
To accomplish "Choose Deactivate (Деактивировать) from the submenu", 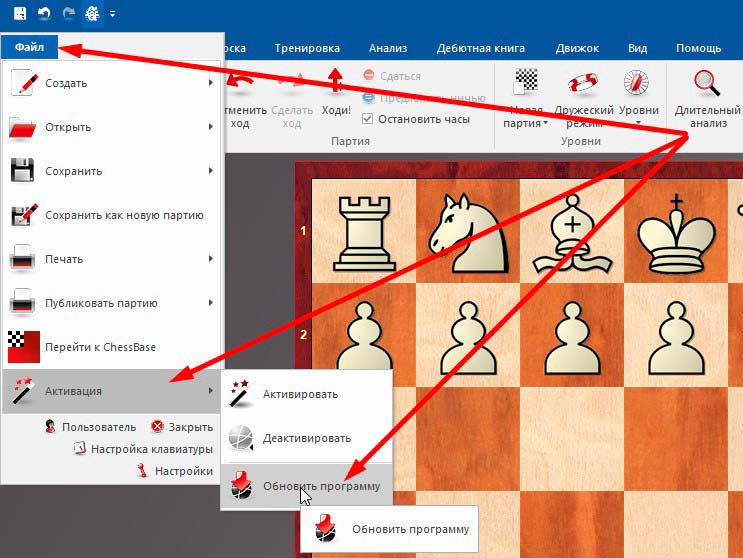I will 305,438.
